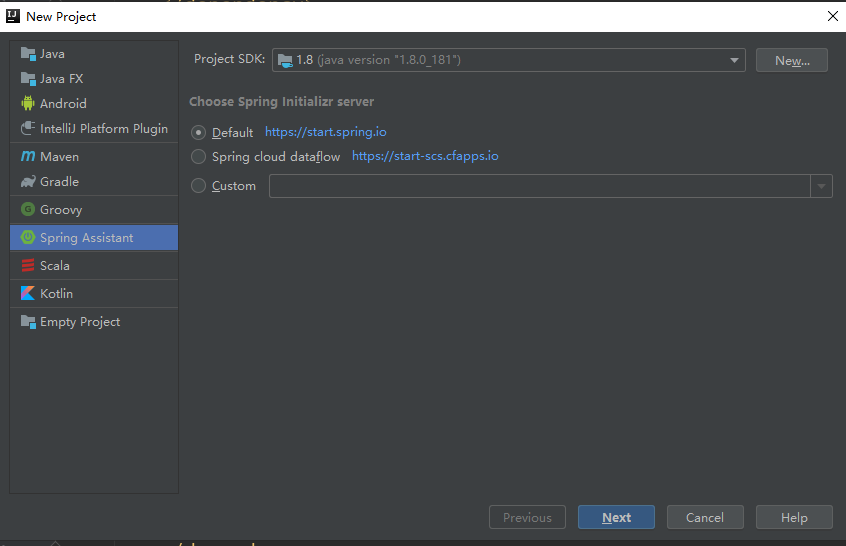The height and width of the screenshot is (546, 846).
Task: Choose the Kotlin project type
Action: (x=94, y=294)
